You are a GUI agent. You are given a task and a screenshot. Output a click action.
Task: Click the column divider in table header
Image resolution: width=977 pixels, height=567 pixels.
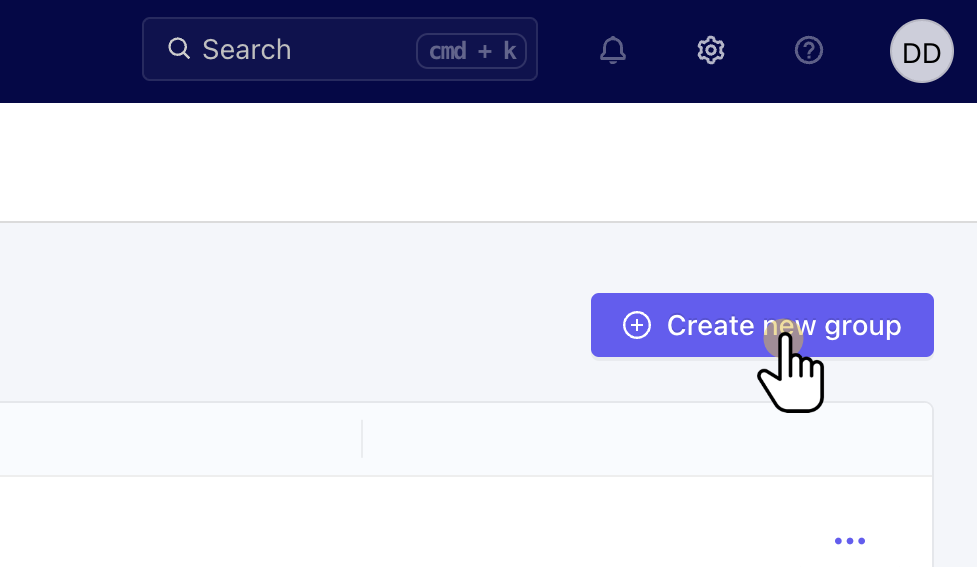click(x=362, y=440)
